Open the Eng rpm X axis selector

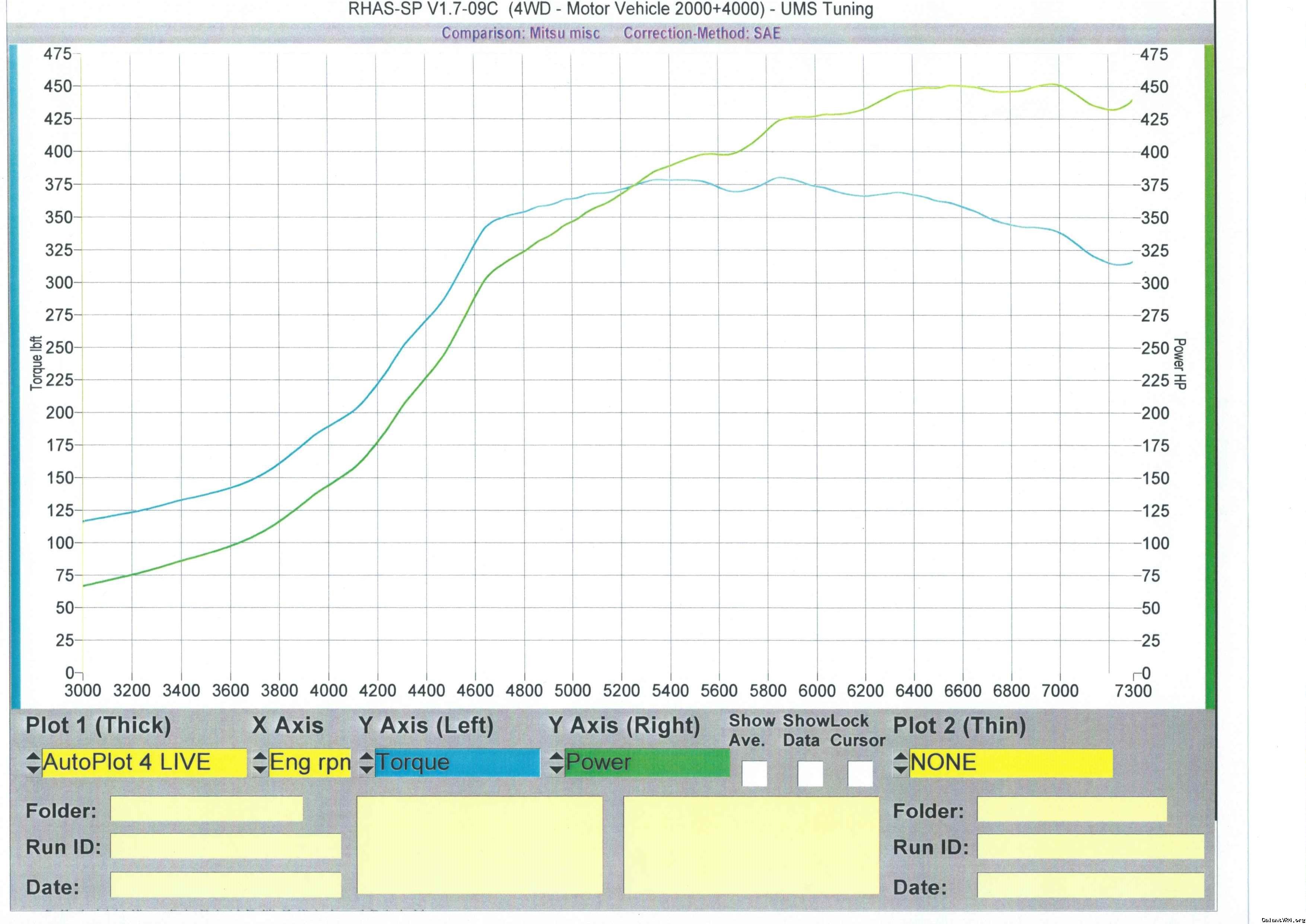pyautogui.click(x=309, y=763)
